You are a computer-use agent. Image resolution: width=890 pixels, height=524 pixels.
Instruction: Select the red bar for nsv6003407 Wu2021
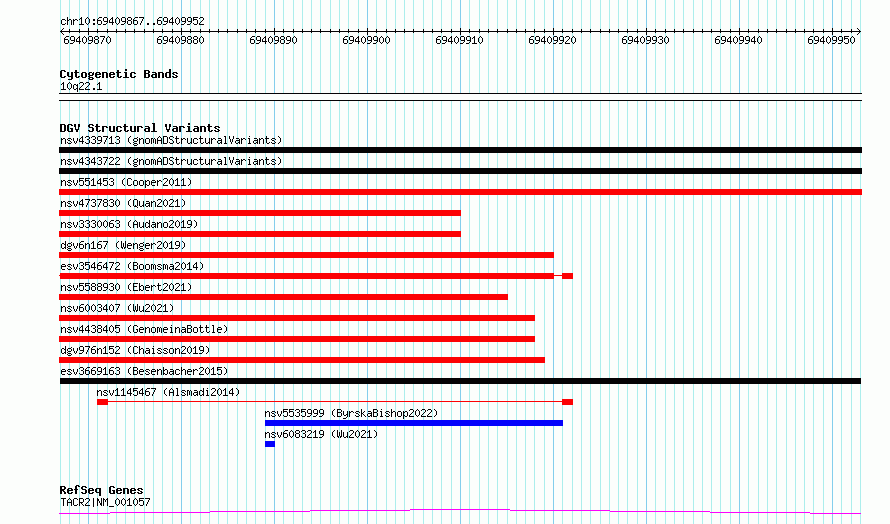(x=297, y=318)
